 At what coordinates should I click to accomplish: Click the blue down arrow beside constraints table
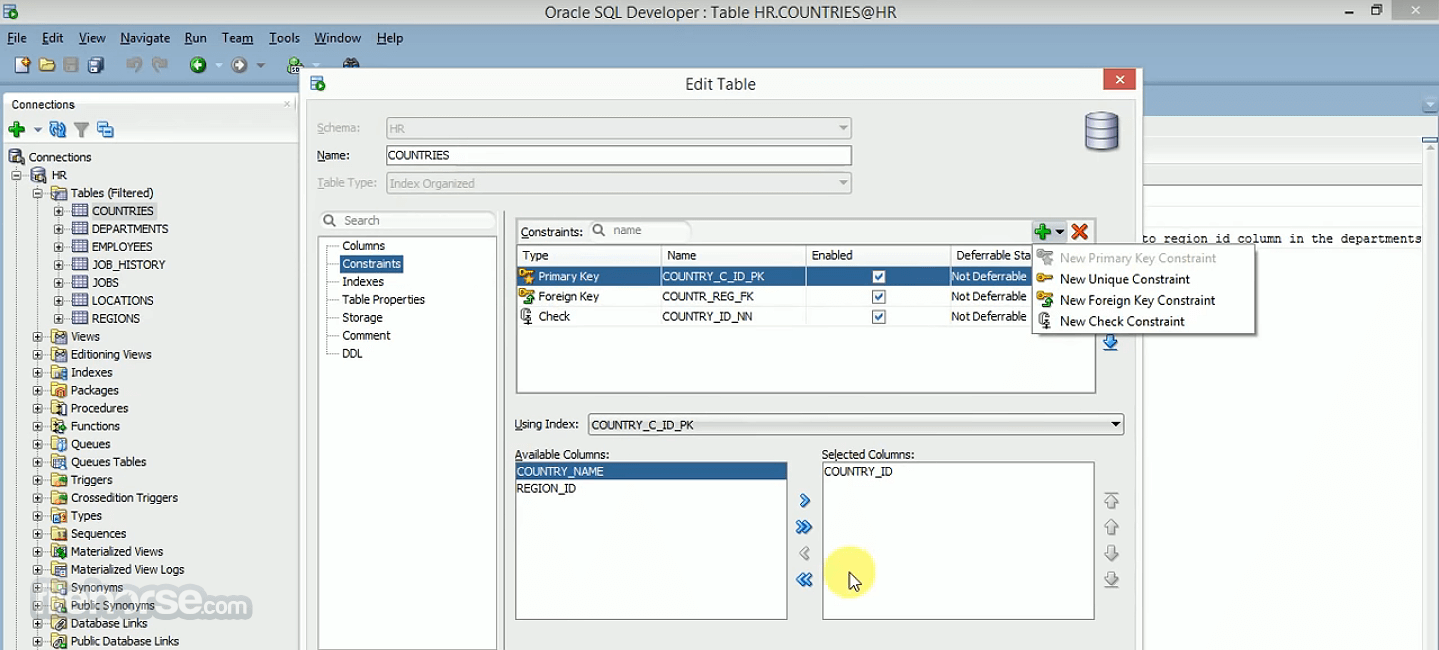point(1110,343)
